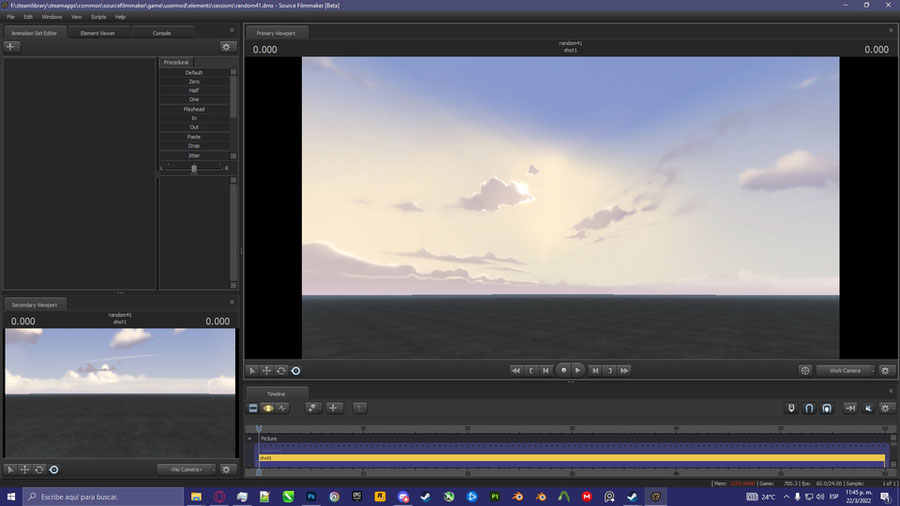Switch to the Graph Editor timeline mode
The image size is (900, 506).
[283, 408]
